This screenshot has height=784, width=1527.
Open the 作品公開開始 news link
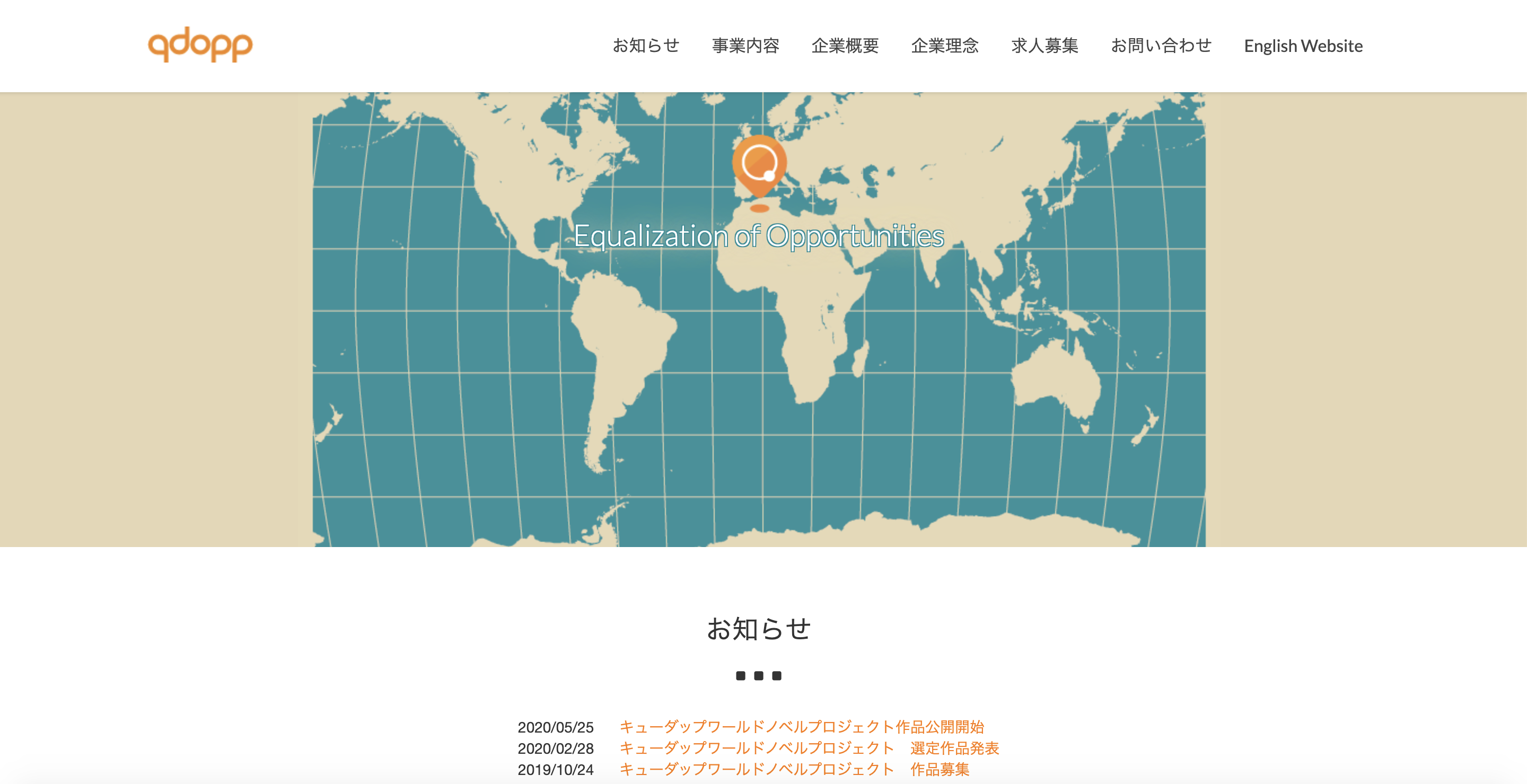point(802,727)
